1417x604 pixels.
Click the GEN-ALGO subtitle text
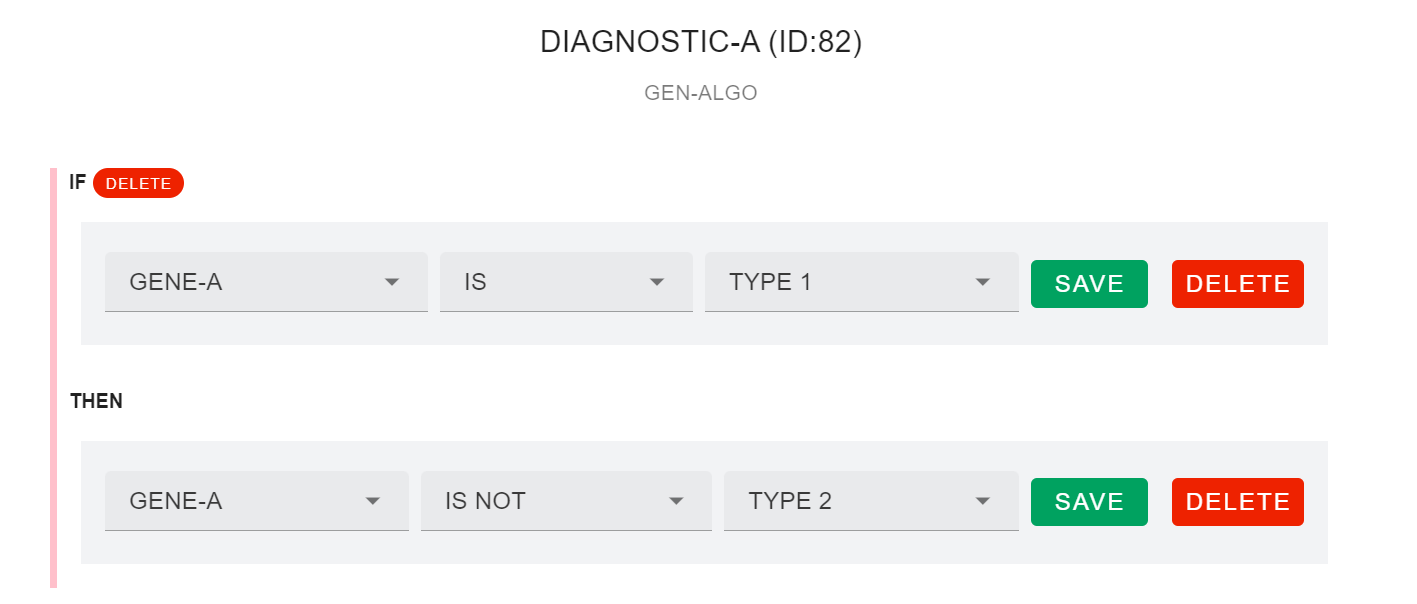pos(700,93)
